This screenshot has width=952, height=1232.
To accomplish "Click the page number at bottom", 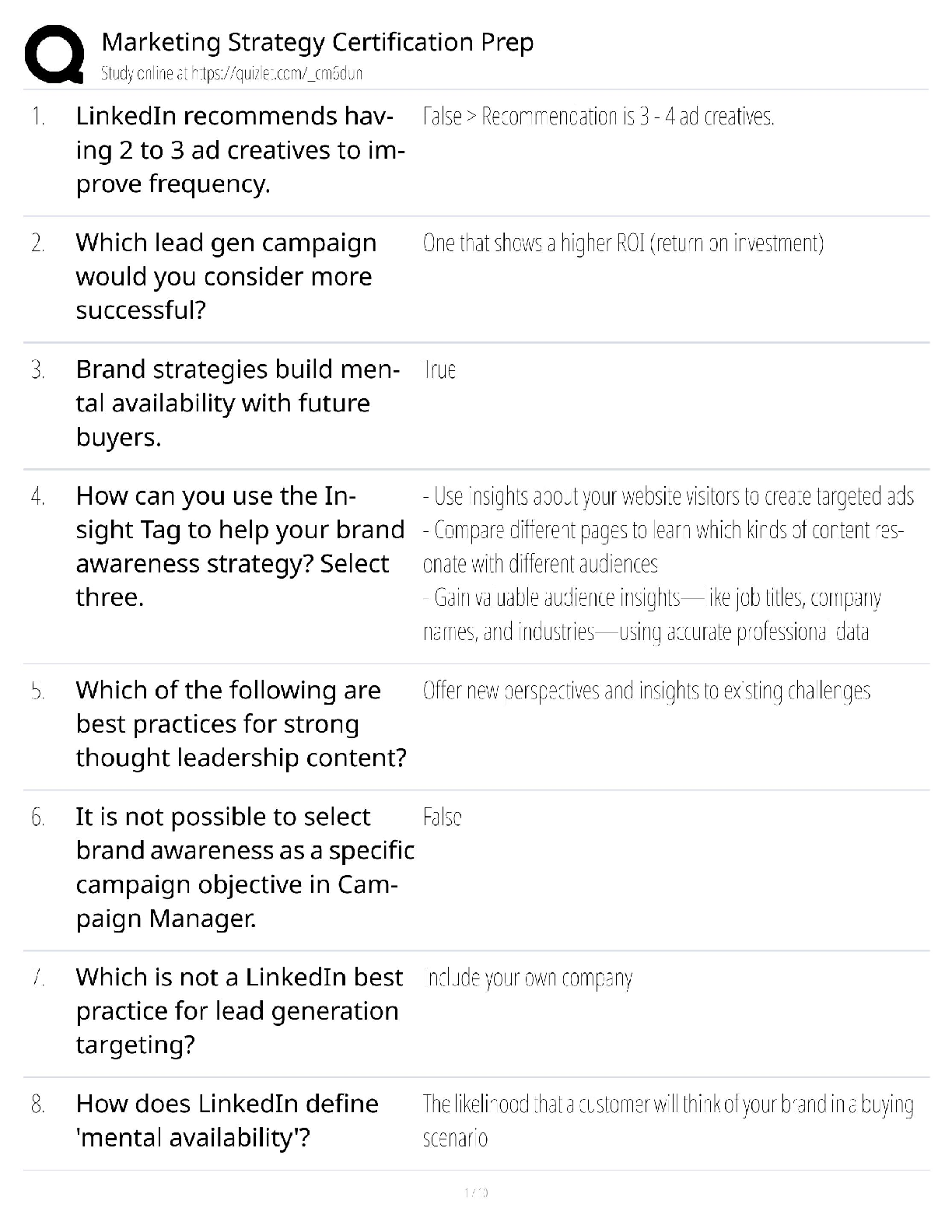I will 475,1192.
